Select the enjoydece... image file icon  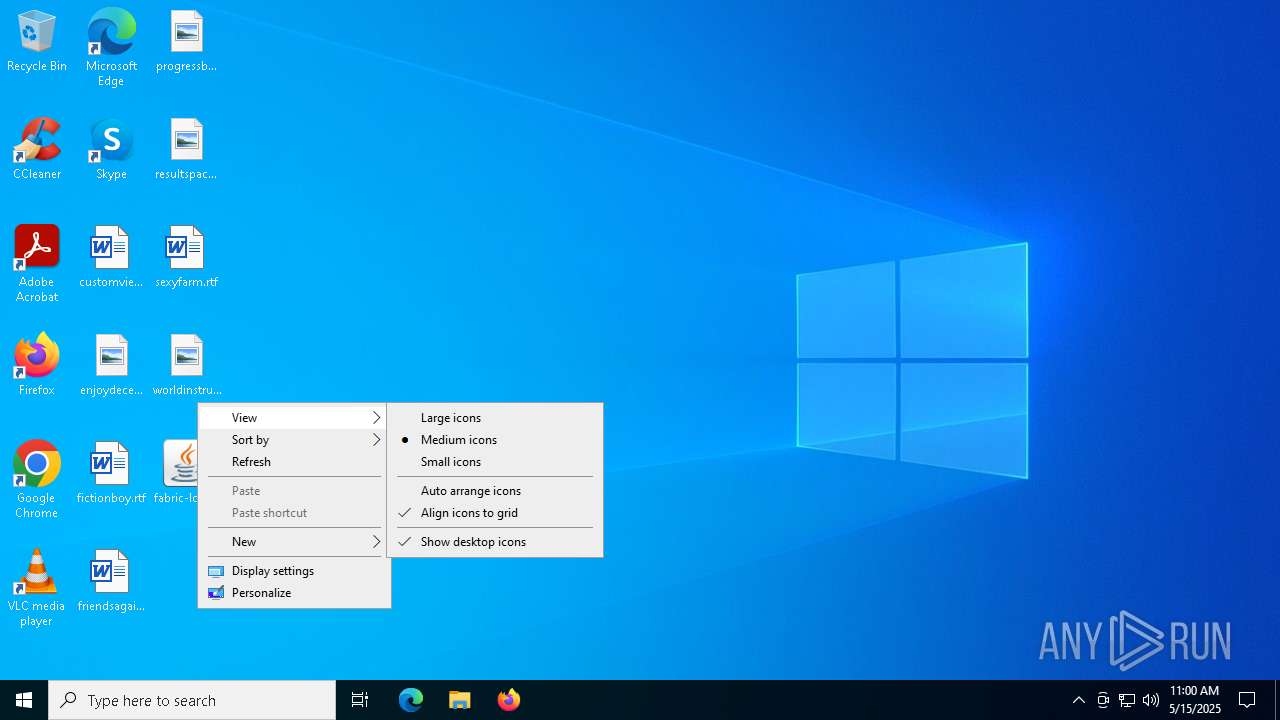click(x=111, y=366)
